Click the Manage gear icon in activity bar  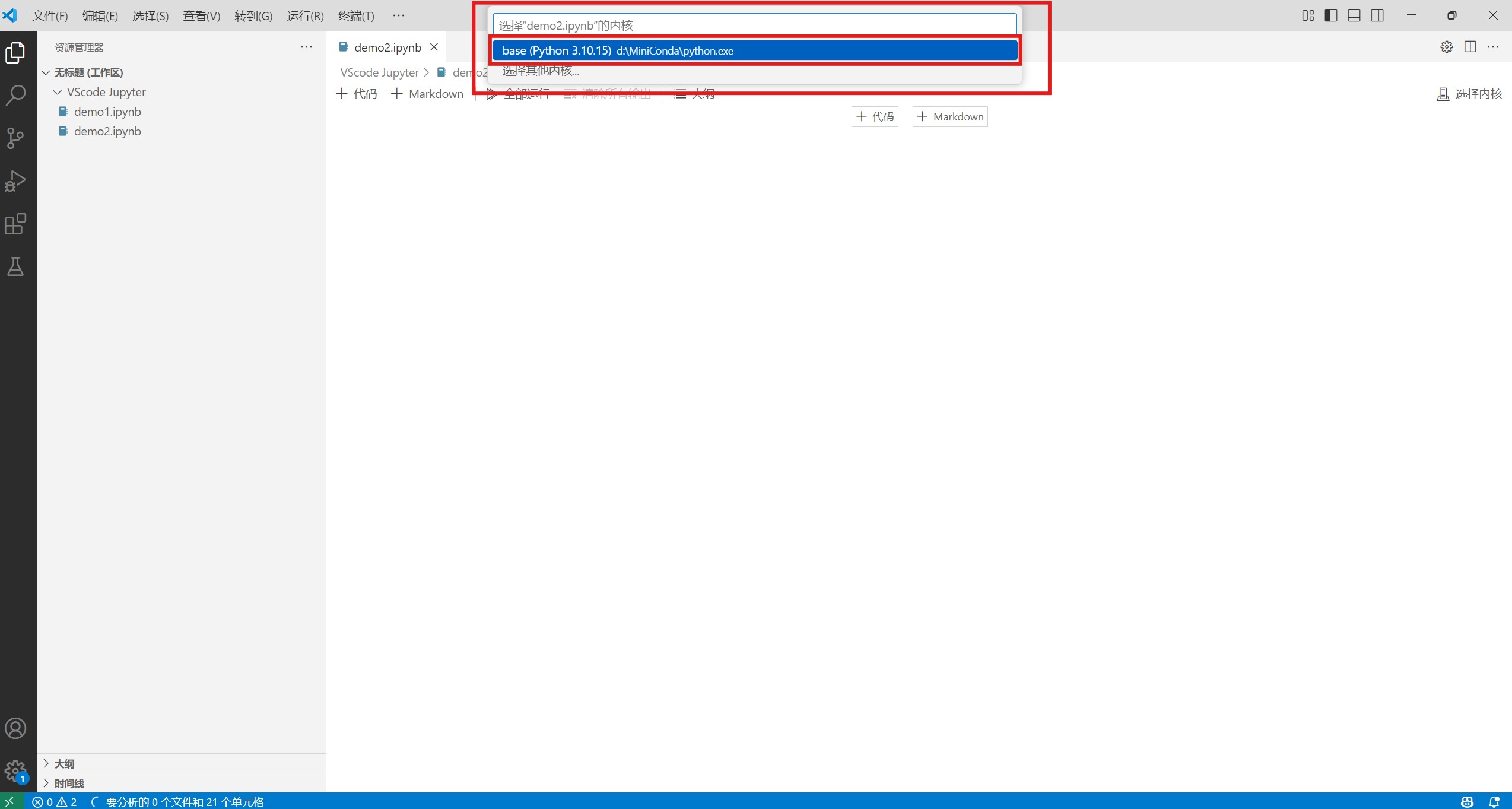coord(16,771)
